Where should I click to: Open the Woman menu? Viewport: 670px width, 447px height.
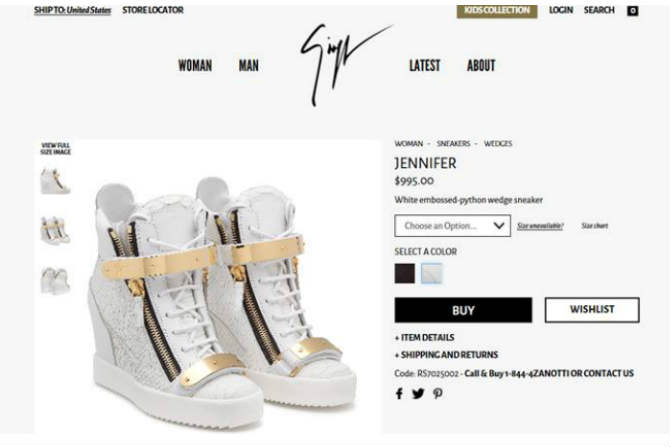click(195, 65)
